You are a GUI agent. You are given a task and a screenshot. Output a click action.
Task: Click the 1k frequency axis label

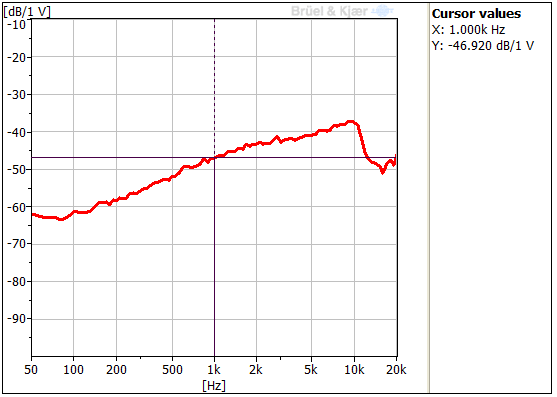[x=214, y=370]
